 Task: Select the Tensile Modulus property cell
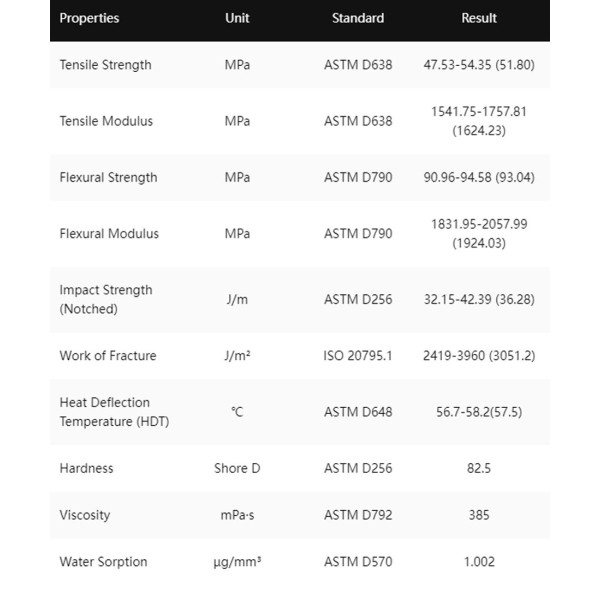[x=106, y=121]
